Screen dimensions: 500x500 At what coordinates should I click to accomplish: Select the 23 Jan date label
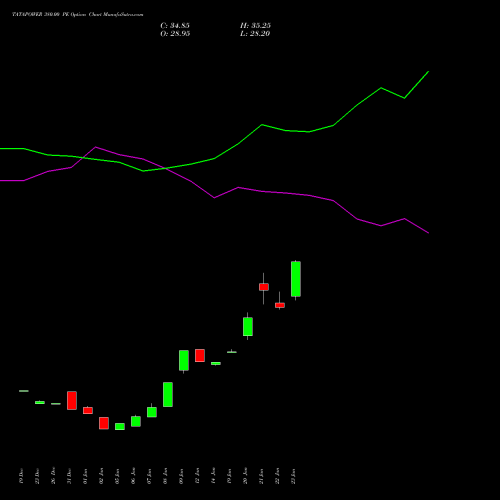pos(293,476)
